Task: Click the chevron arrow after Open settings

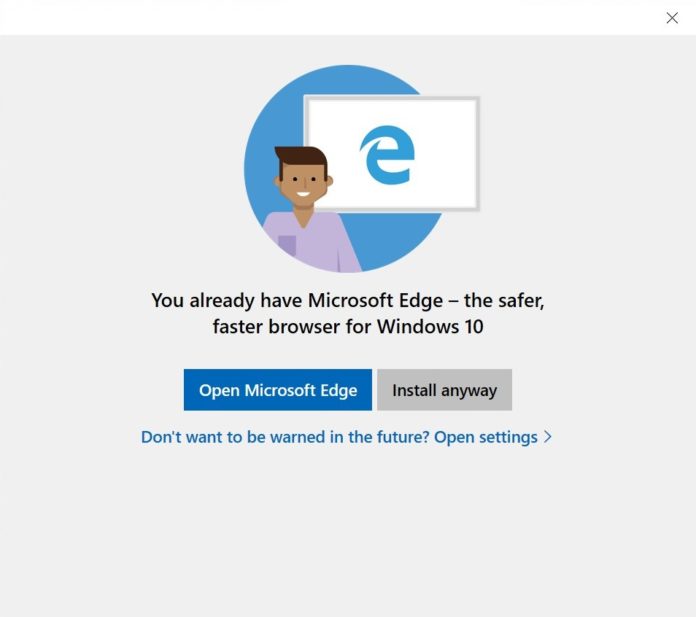Action: (x=548, y=437)
